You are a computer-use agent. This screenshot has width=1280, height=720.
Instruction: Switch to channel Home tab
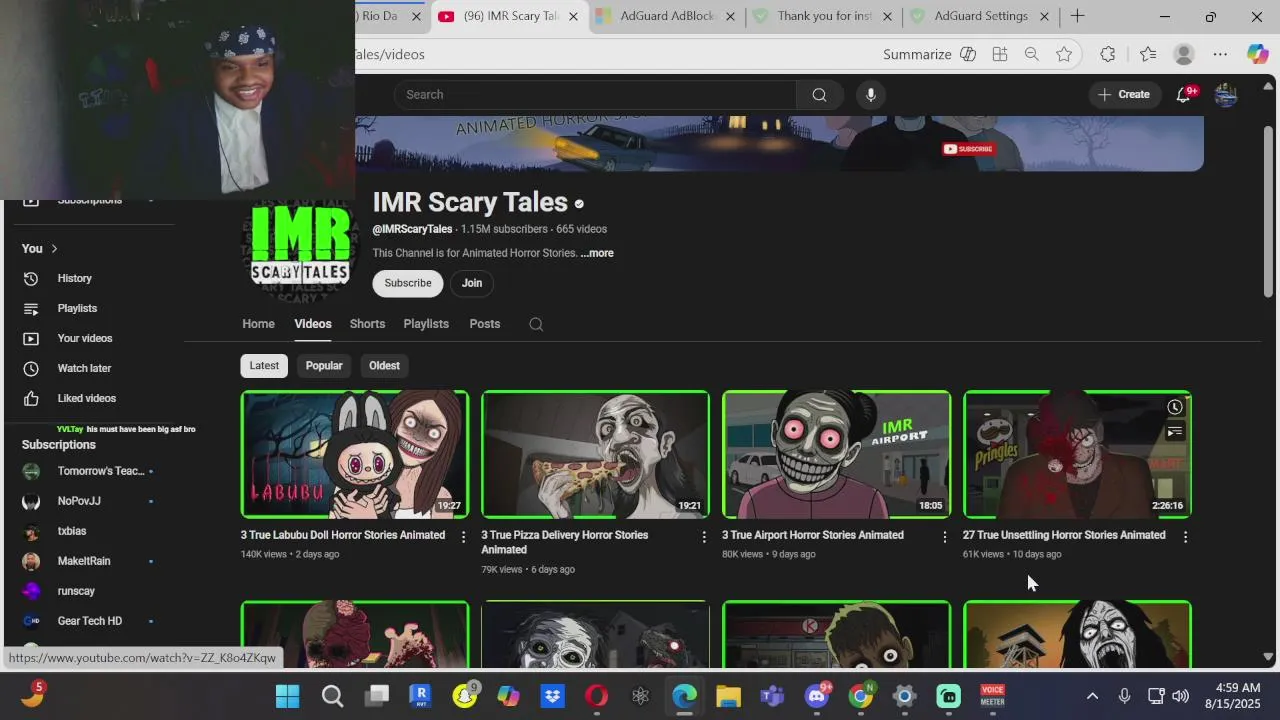coord(258,324)
